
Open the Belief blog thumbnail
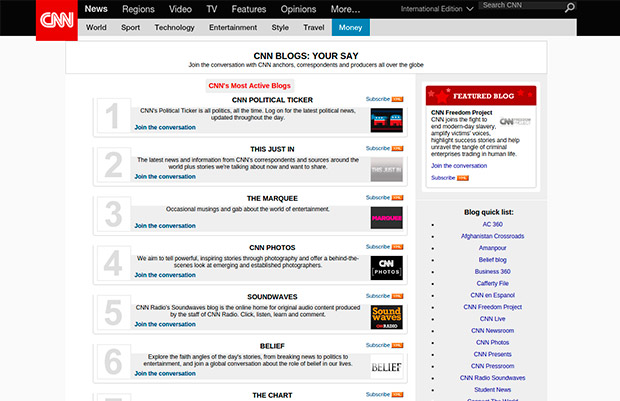click(386, 367)
